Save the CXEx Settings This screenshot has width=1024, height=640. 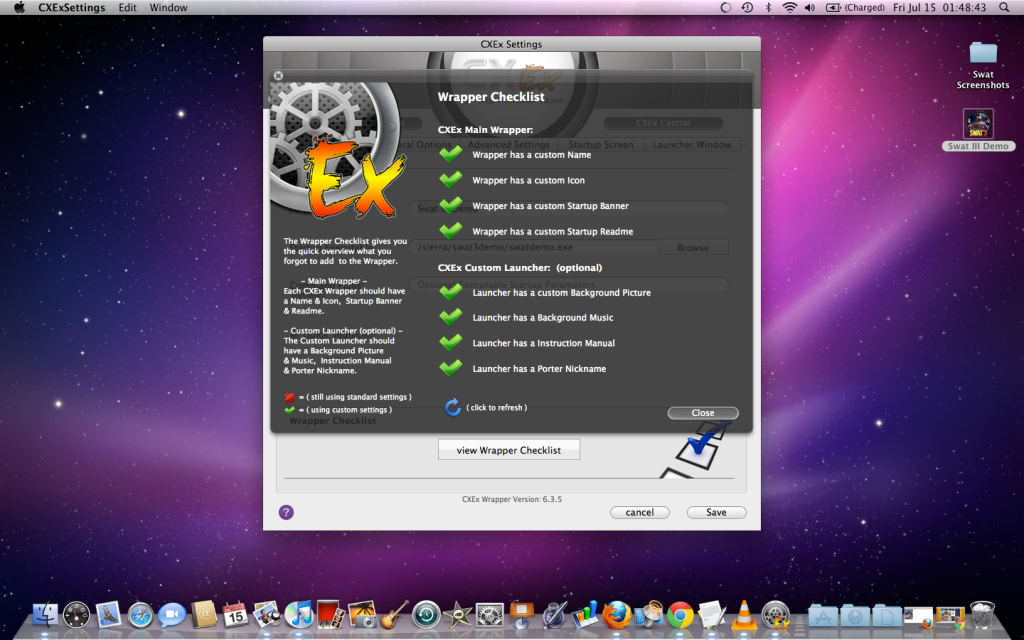[716, 512]
